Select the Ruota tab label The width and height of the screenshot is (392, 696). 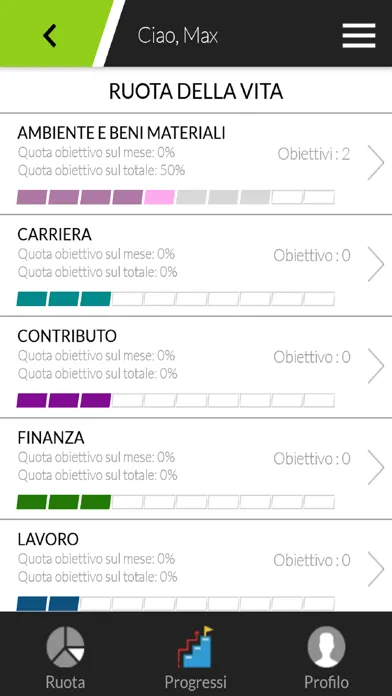click(x=65, y=682)
